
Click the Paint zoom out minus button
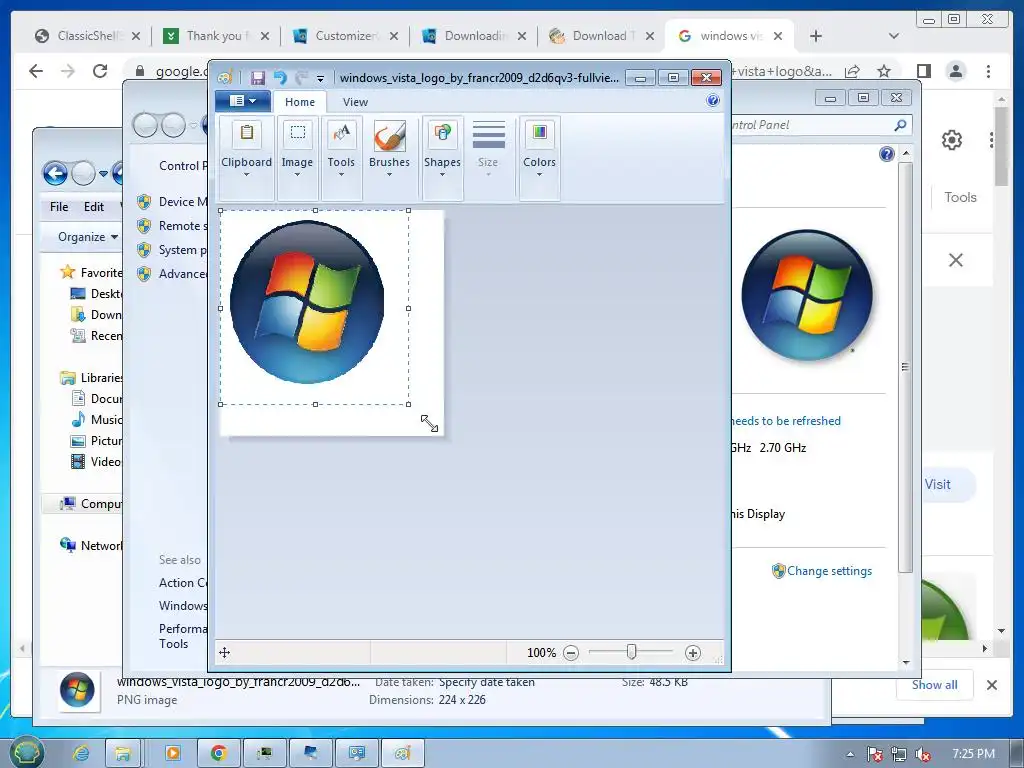571,652
